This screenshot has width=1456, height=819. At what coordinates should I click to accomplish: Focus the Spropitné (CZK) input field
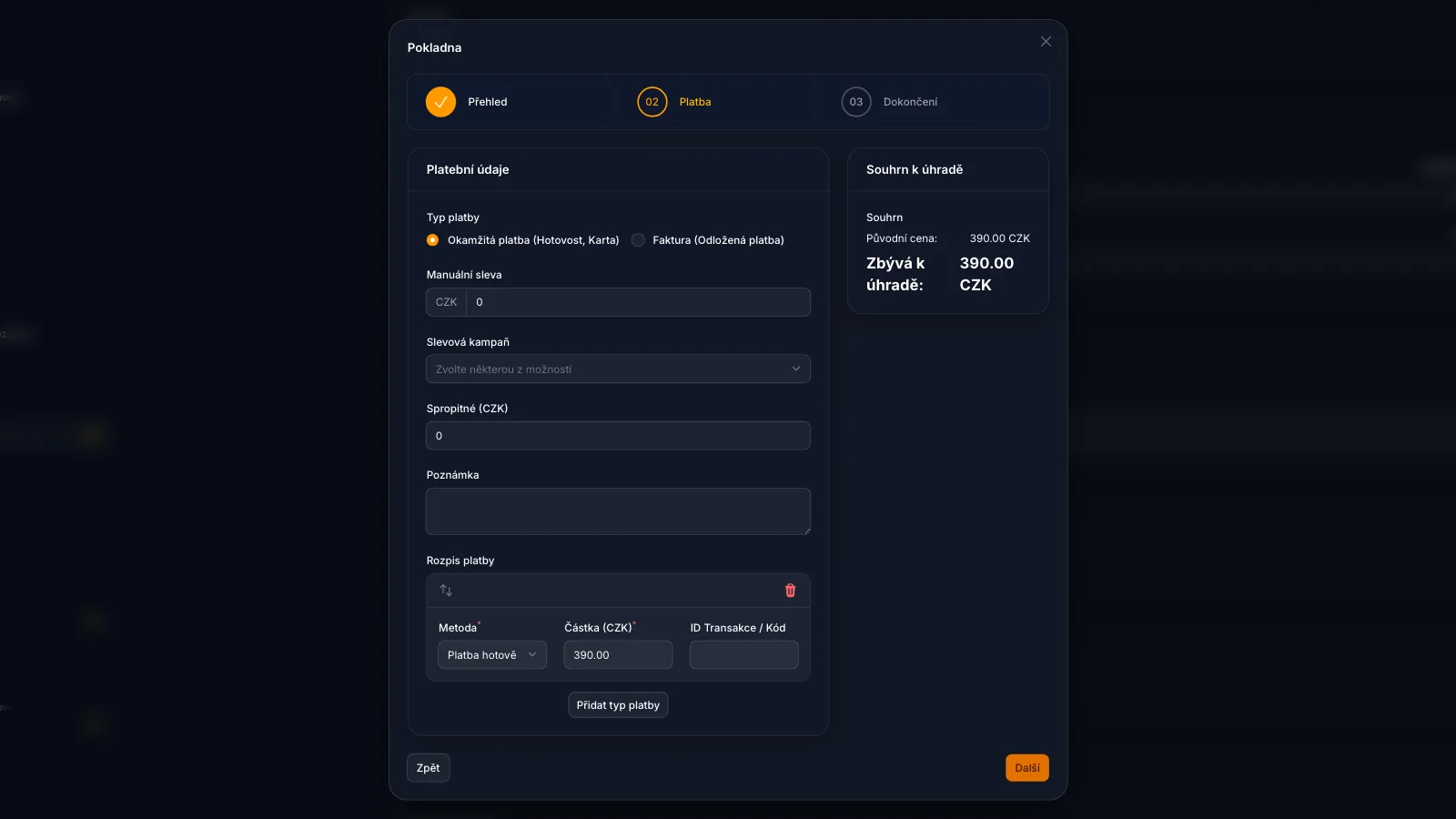coord(618,436)
